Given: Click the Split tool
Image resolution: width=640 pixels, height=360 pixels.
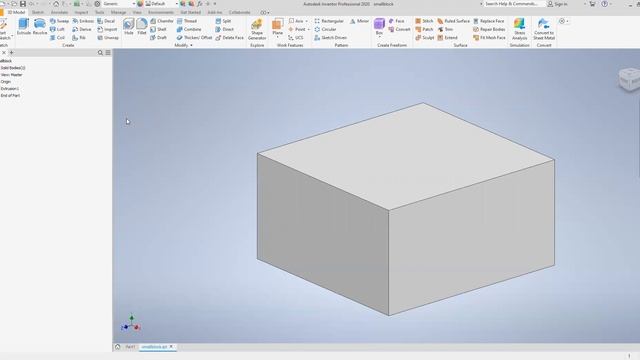Looking at the screenshot, I should [x=223, y=21].
